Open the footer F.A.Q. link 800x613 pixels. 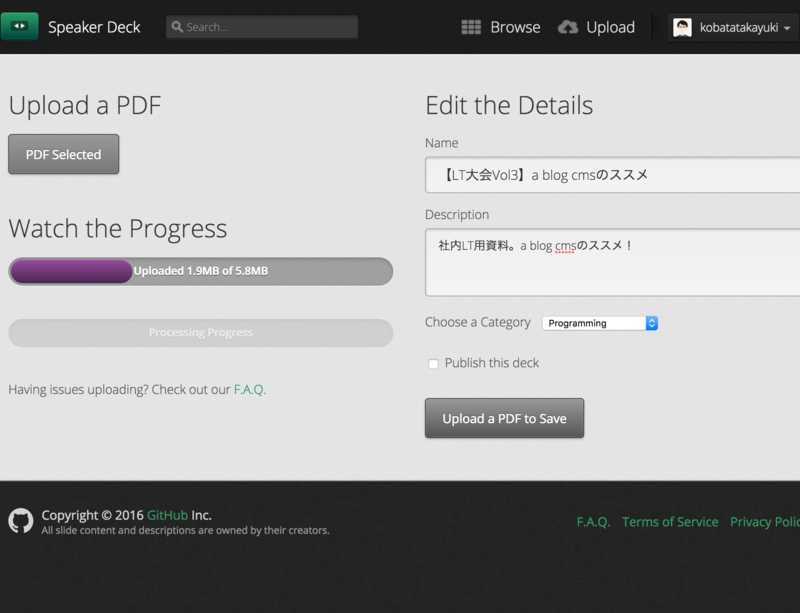coord(593,522)
